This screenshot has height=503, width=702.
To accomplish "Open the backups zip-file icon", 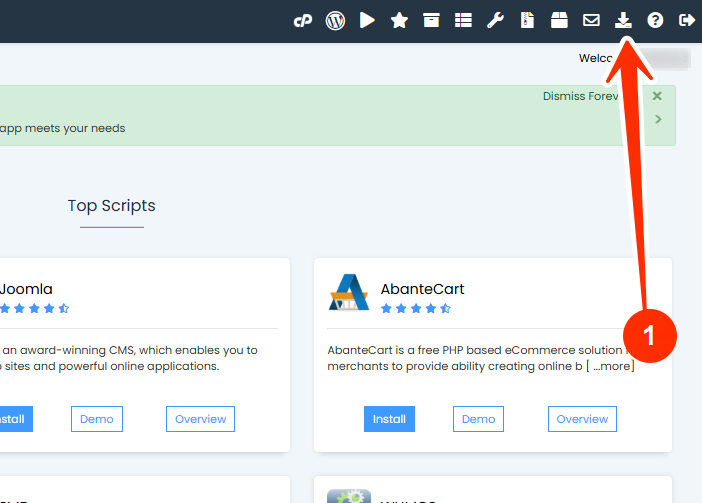I will tap(527, 20).
